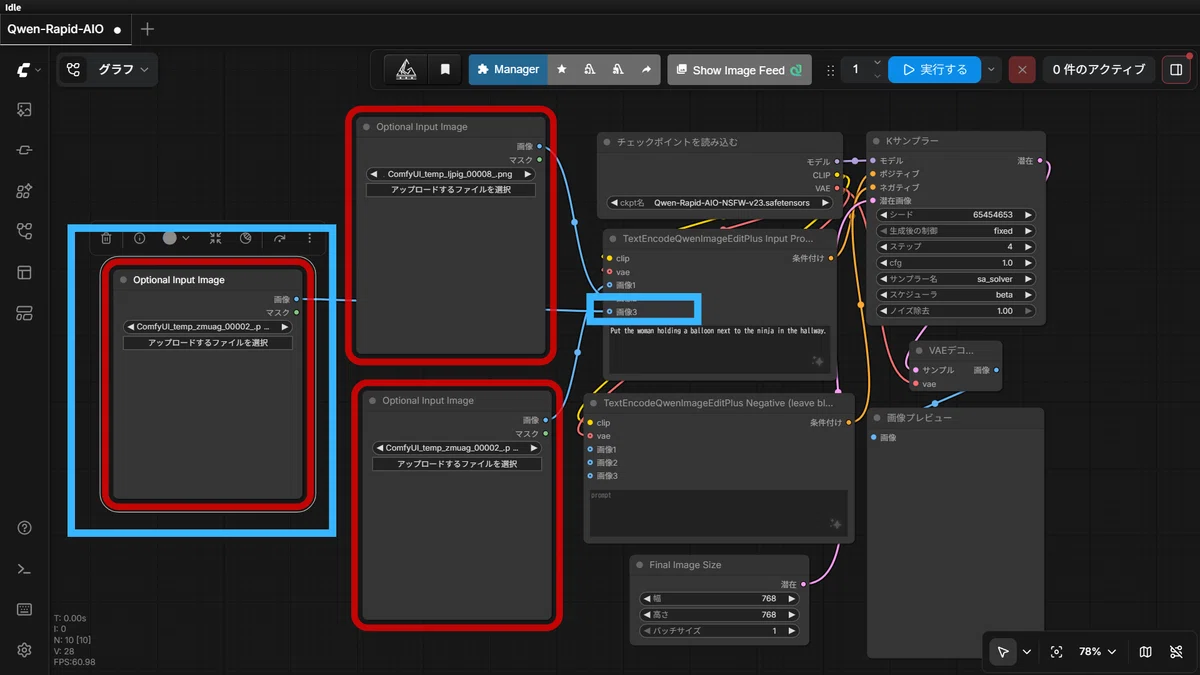This screenshot has height=675, width=1200.
Task: Click the cfg 1.0 value field
Action: pyautogui.click(x=955, y=263)
